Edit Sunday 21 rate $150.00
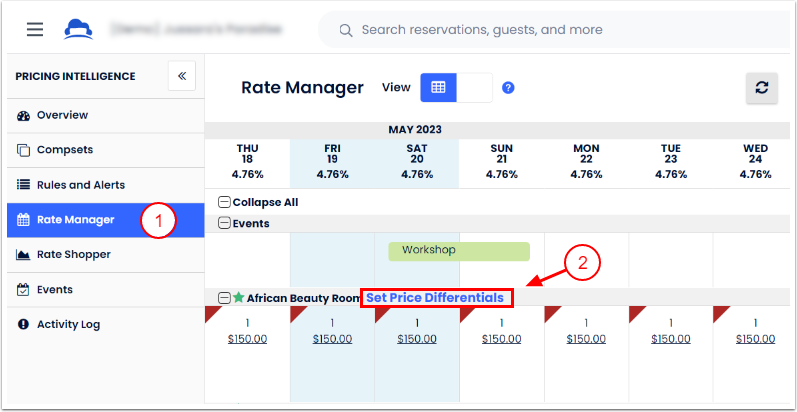797x412 pixels. [x=502, y=339]
